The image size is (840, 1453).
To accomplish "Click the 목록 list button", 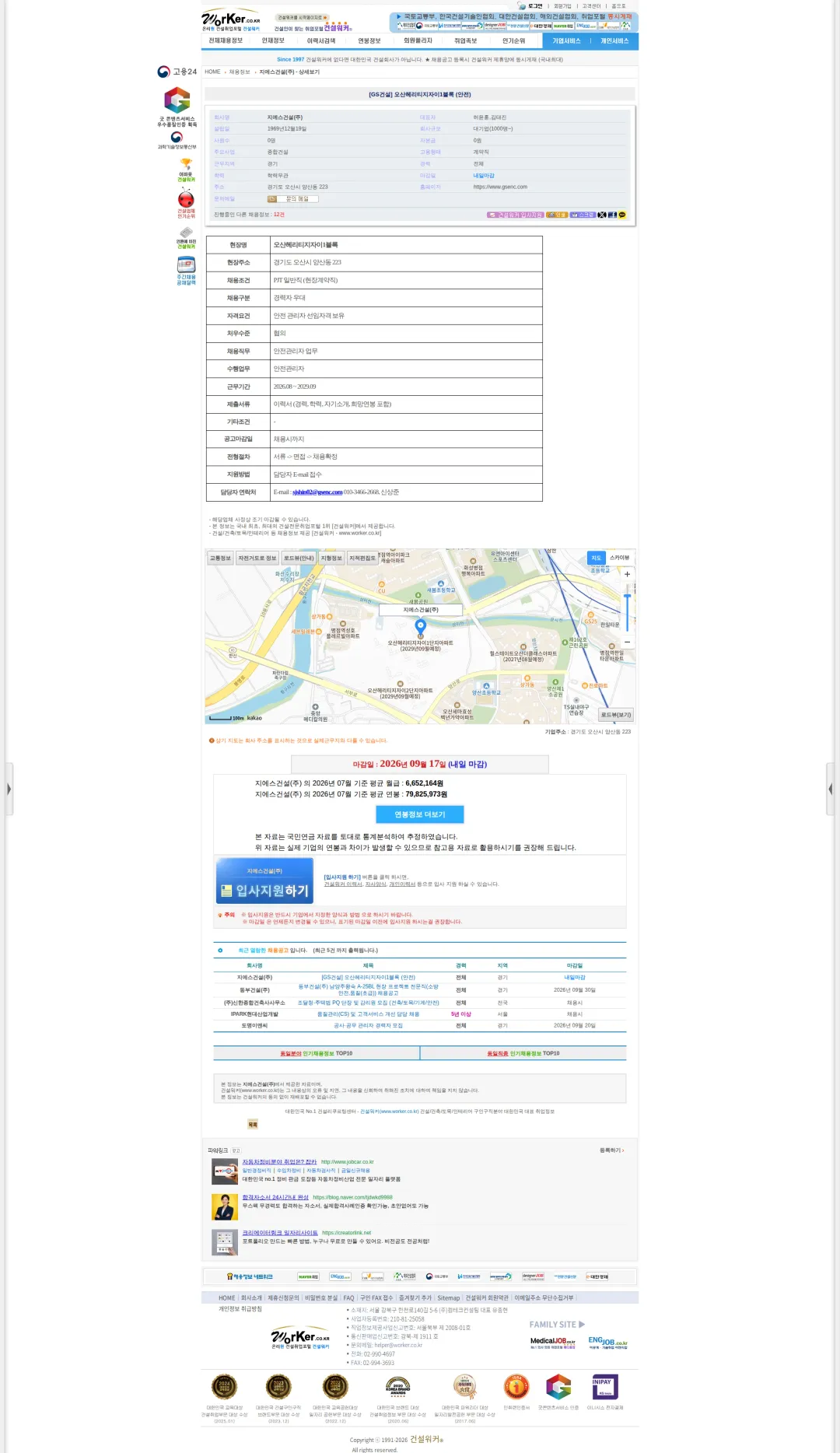I will tap(253, 1125).
